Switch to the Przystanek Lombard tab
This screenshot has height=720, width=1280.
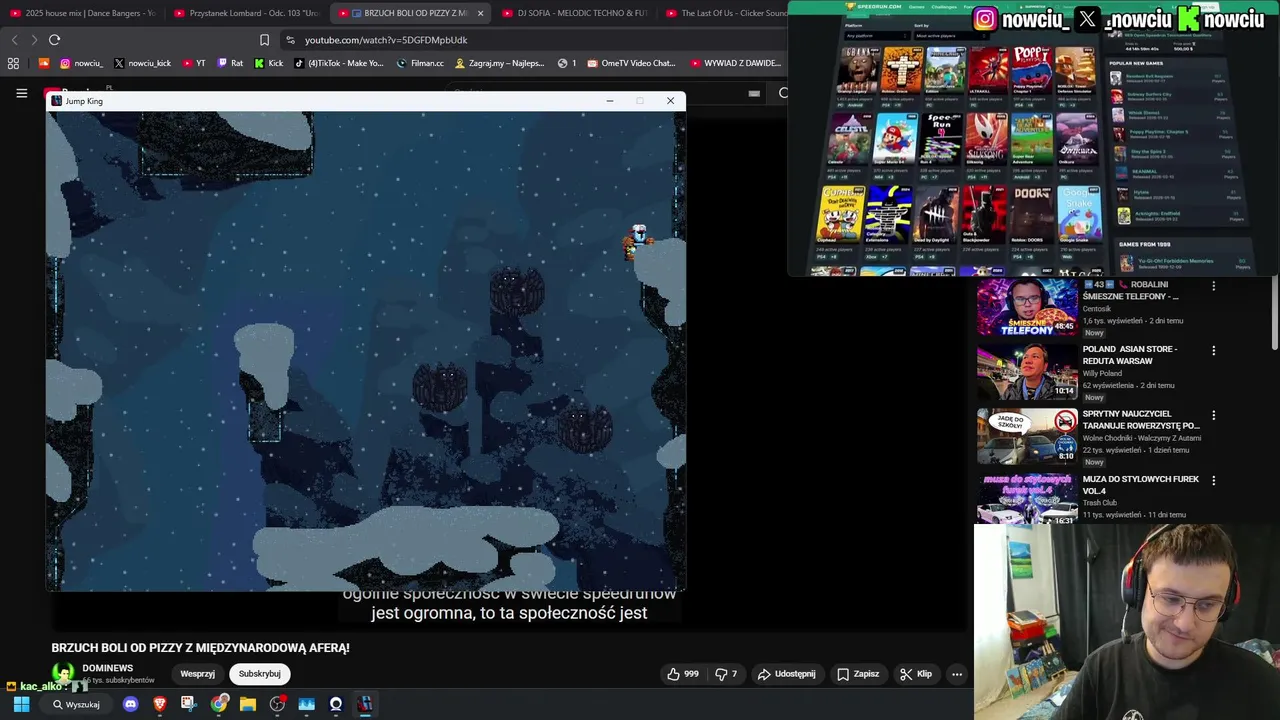coord(246,13)
